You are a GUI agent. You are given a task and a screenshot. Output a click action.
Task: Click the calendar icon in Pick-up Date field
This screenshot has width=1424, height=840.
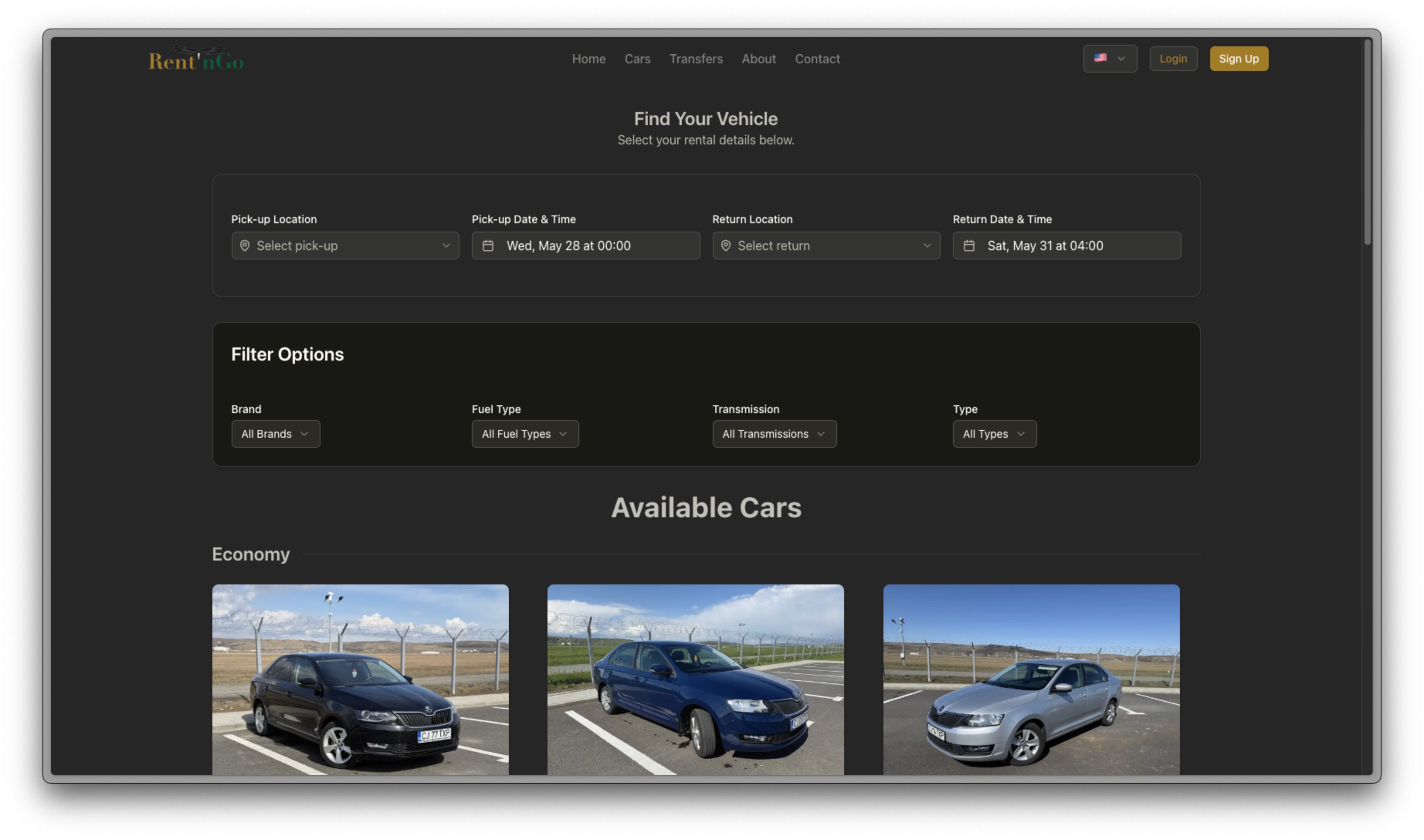coord(488,246)
